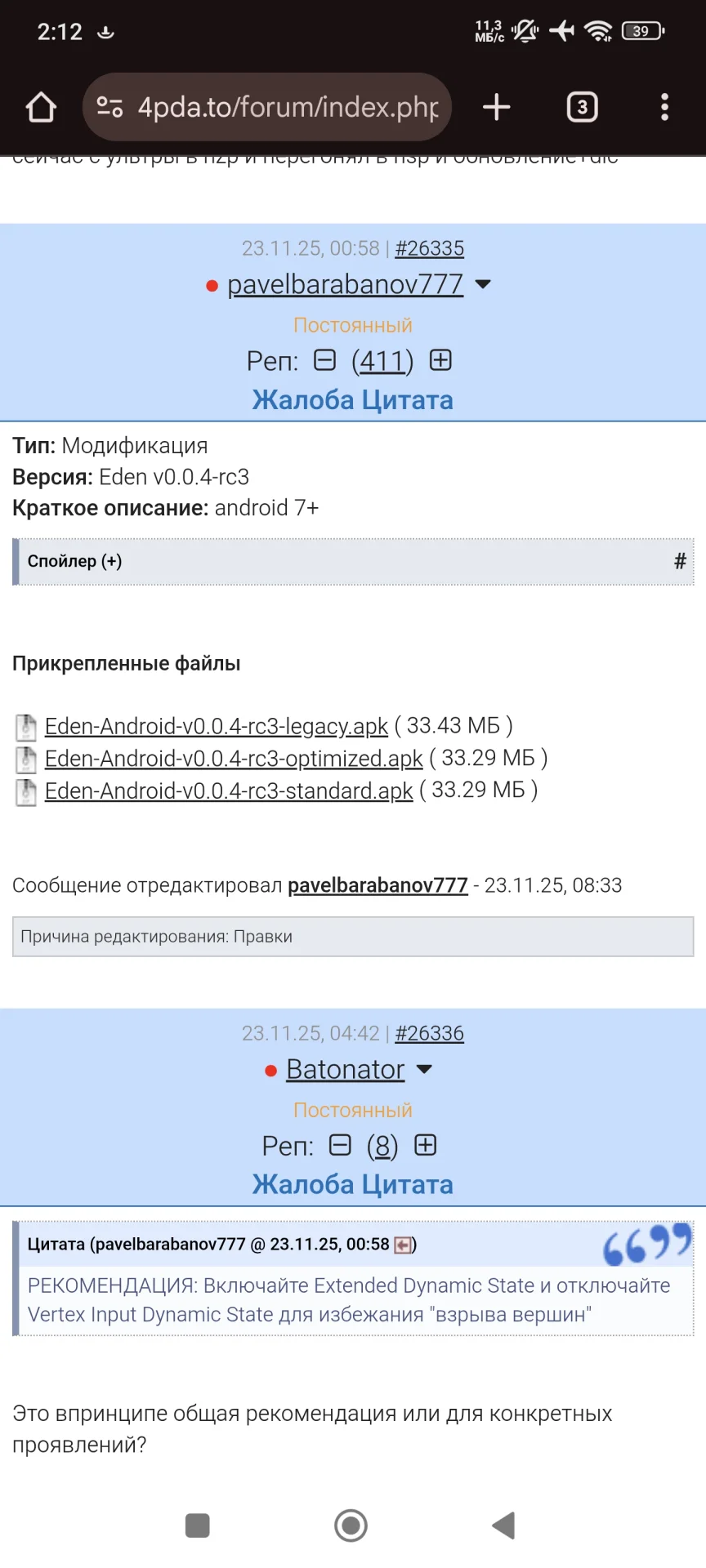This screenshot has height=1568, width=706.
Task: Expand Batonator user menu arrow
Action: (x=424, y=1069)
